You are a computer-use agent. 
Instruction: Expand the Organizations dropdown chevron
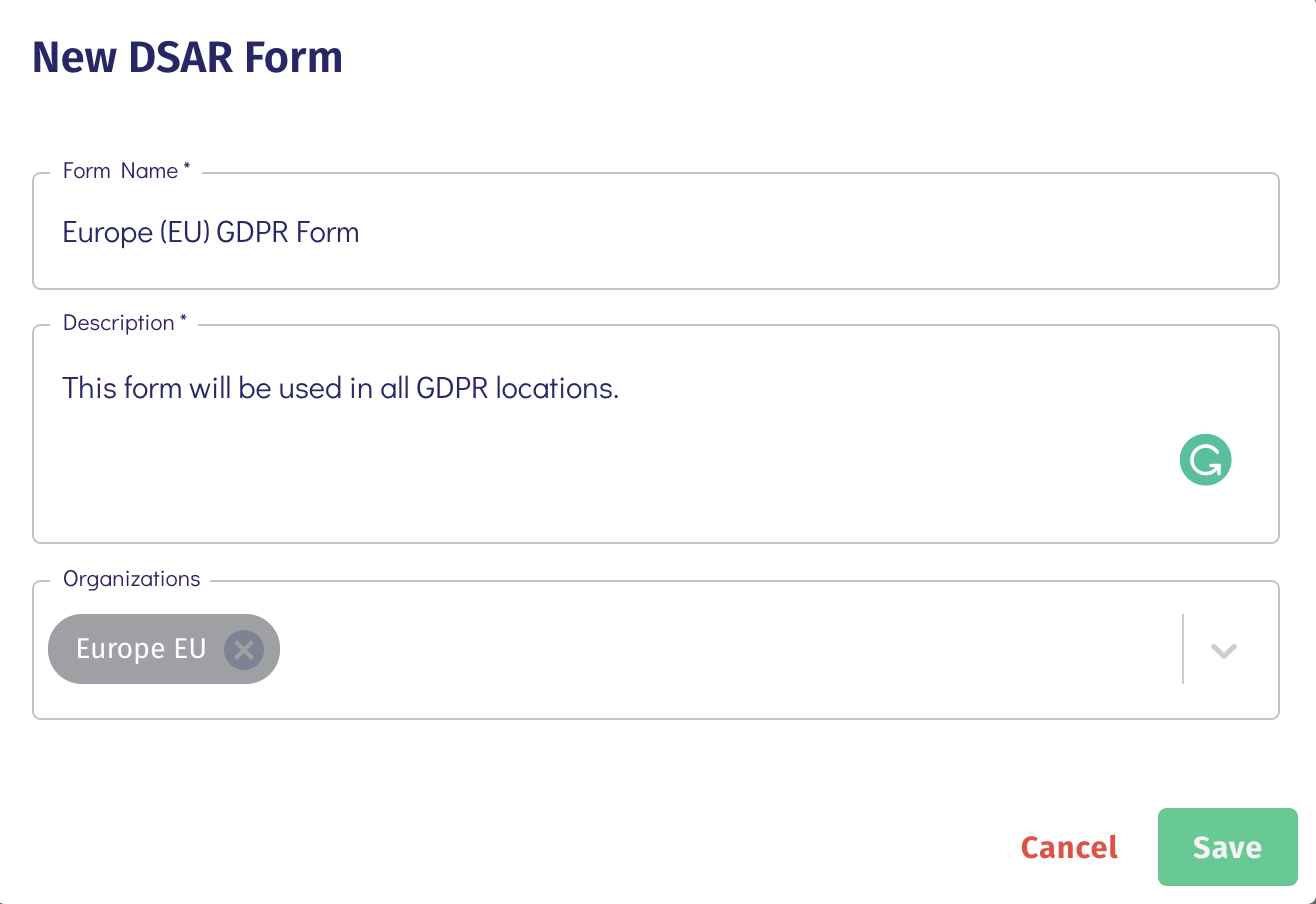pos(1224,650)
